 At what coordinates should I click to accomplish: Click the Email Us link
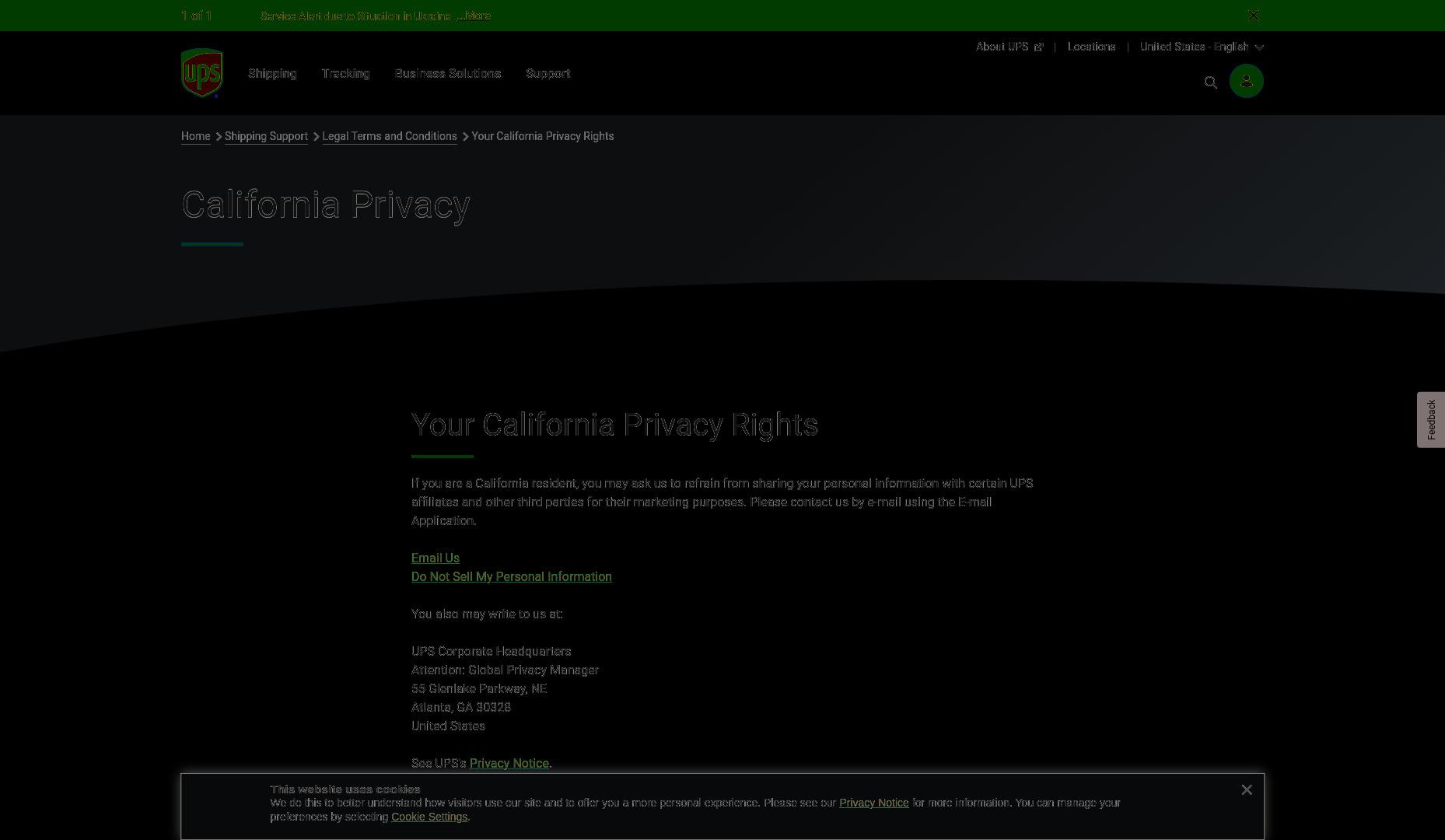click(x=436, y=558)
